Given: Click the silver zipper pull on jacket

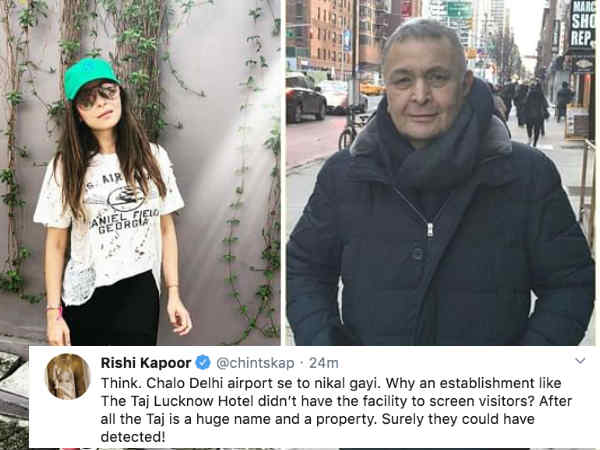Looking at the screenshot, I should [x=430, y=230].
